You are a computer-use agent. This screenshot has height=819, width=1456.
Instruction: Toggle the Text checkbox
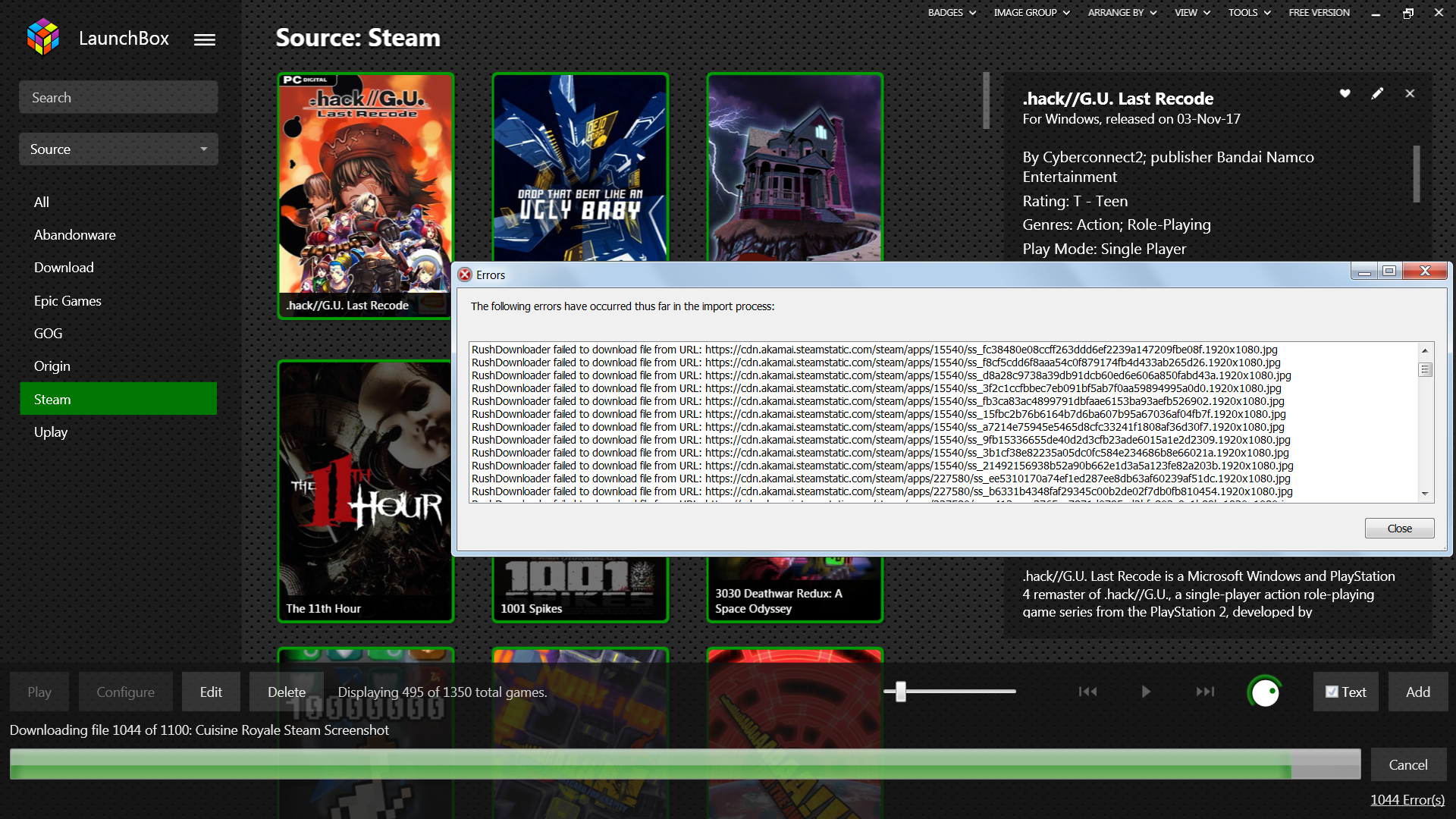[1332, 692]
